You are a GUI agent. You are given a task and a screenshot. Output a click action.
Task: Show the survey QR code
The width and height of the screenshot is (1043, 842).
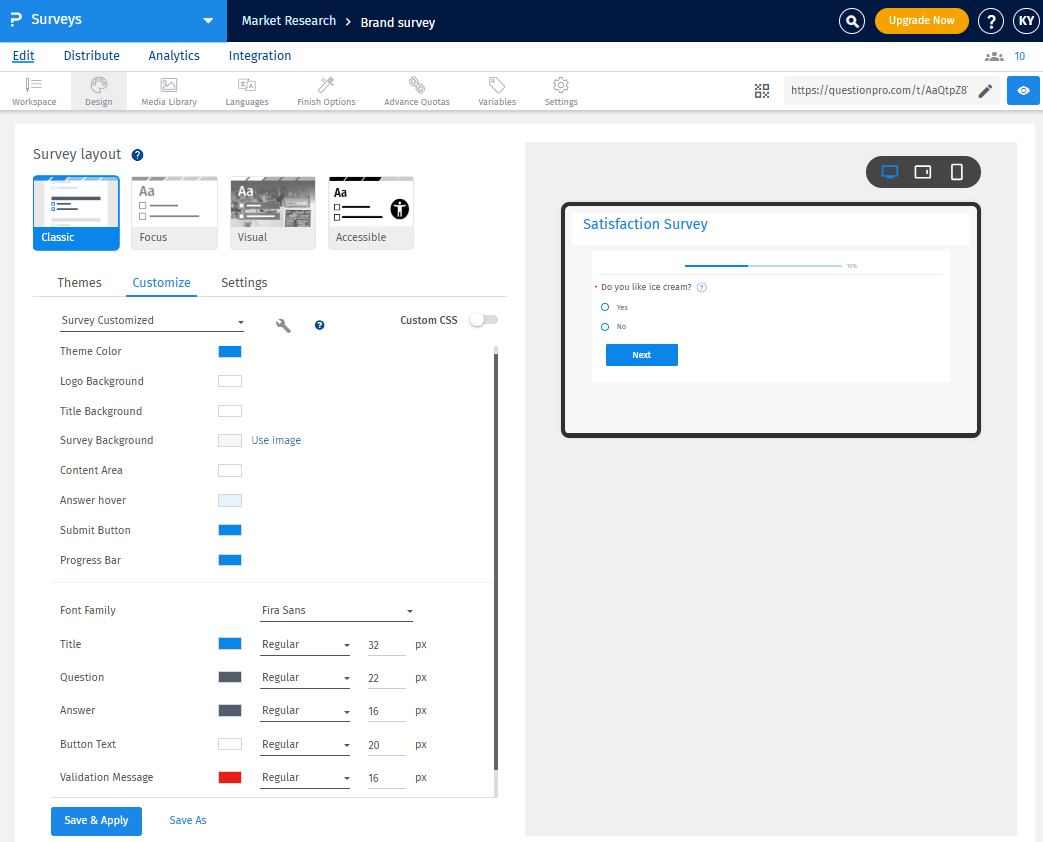coord(762,90)
